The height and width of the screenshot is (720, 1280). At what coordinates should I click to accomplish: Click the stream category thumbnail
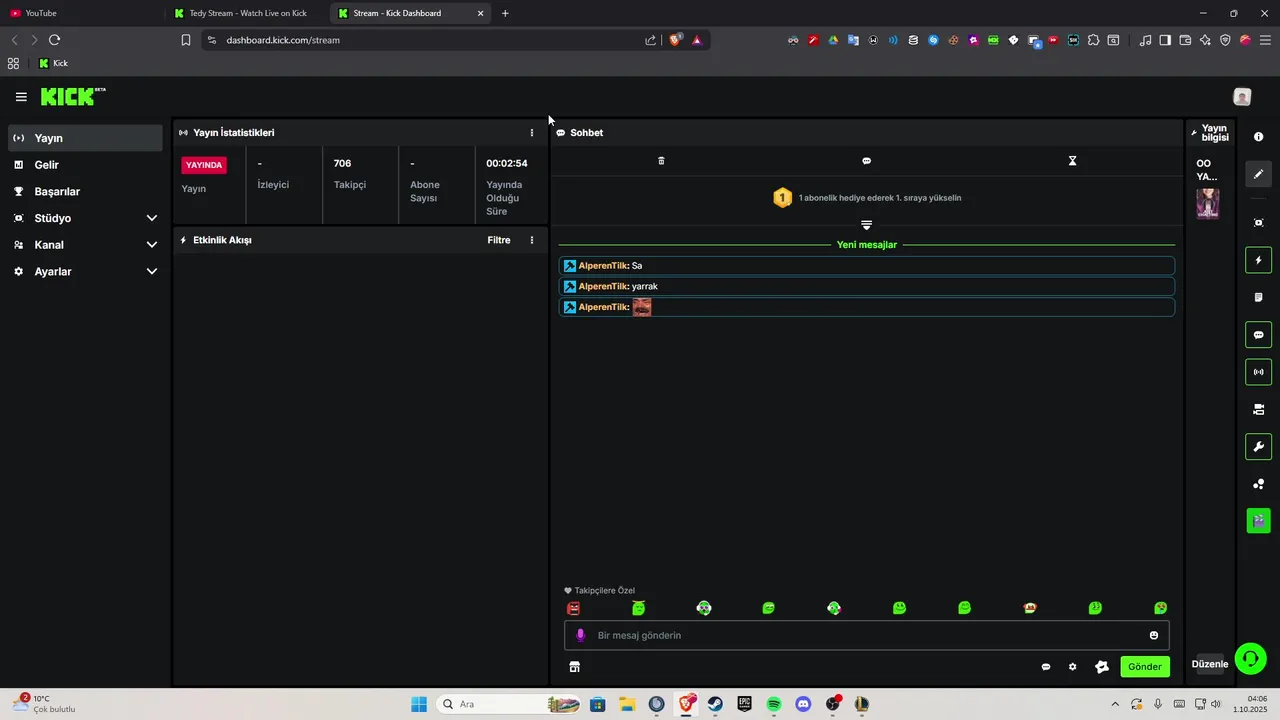(1208, 203)
